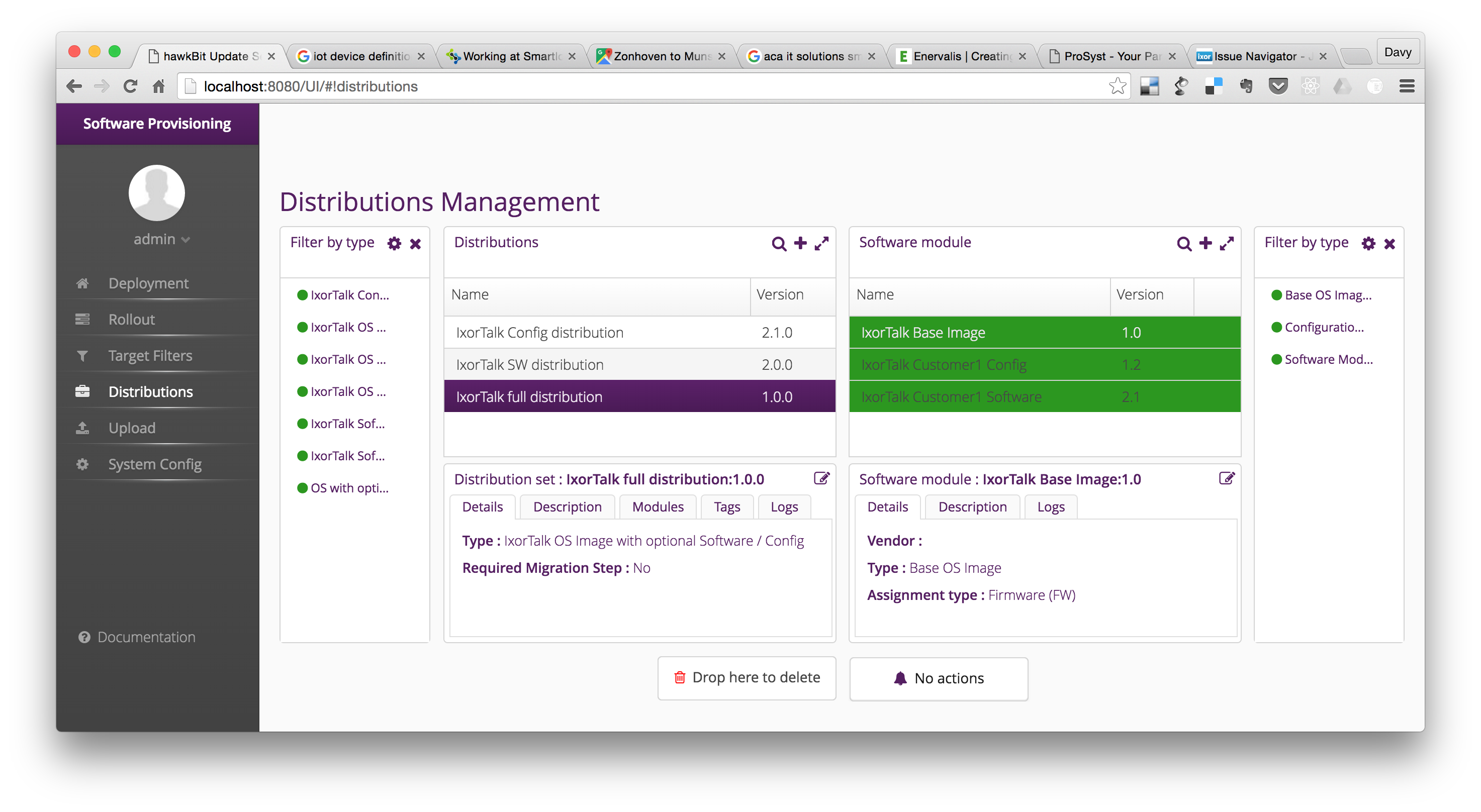
Task: Switch to Enervalis browser tab
Action: (x=962, y=56)
